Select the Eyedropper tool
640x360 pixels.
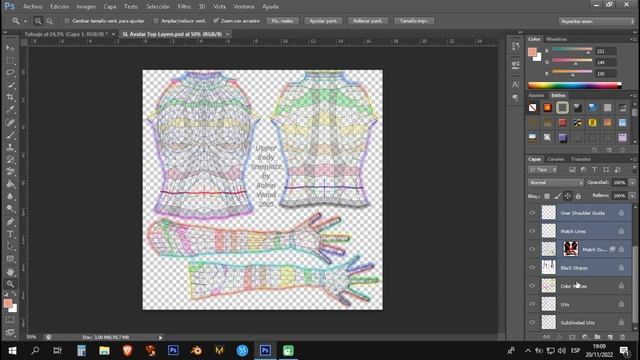tap(10, 109)
